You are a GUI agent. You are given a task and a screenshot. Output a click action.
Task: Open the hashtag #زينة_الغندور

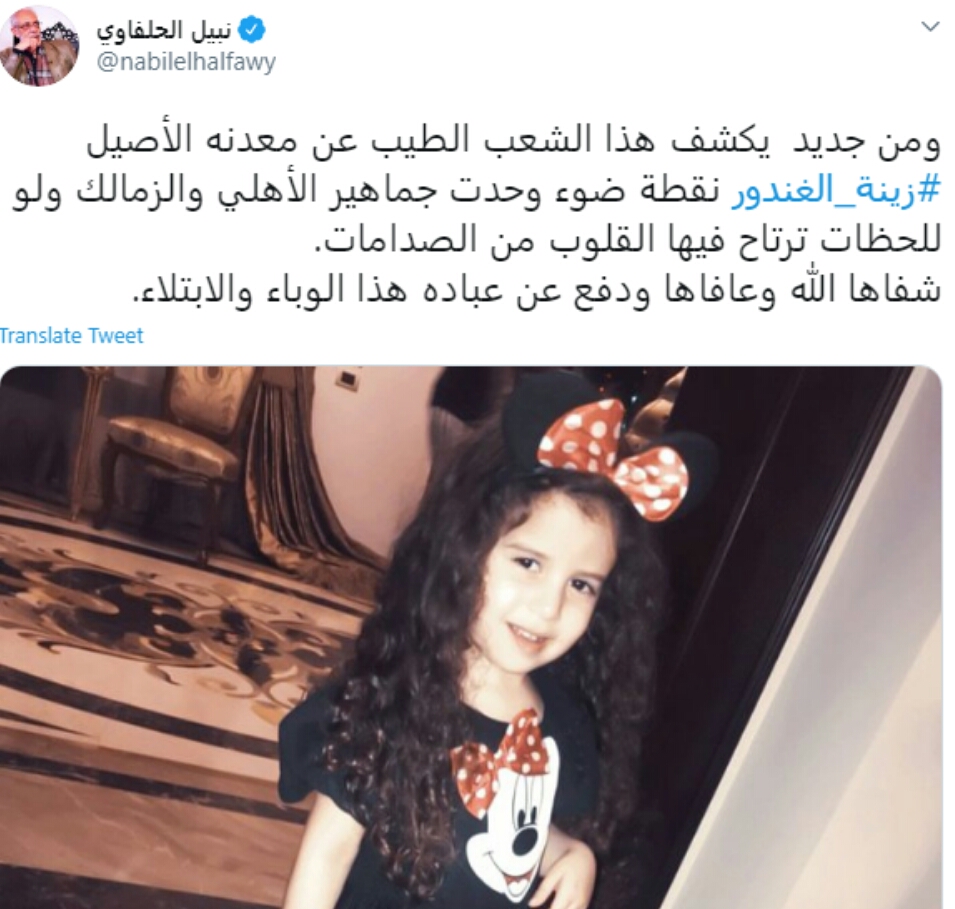pyautogui.click(x=836, y=191)
